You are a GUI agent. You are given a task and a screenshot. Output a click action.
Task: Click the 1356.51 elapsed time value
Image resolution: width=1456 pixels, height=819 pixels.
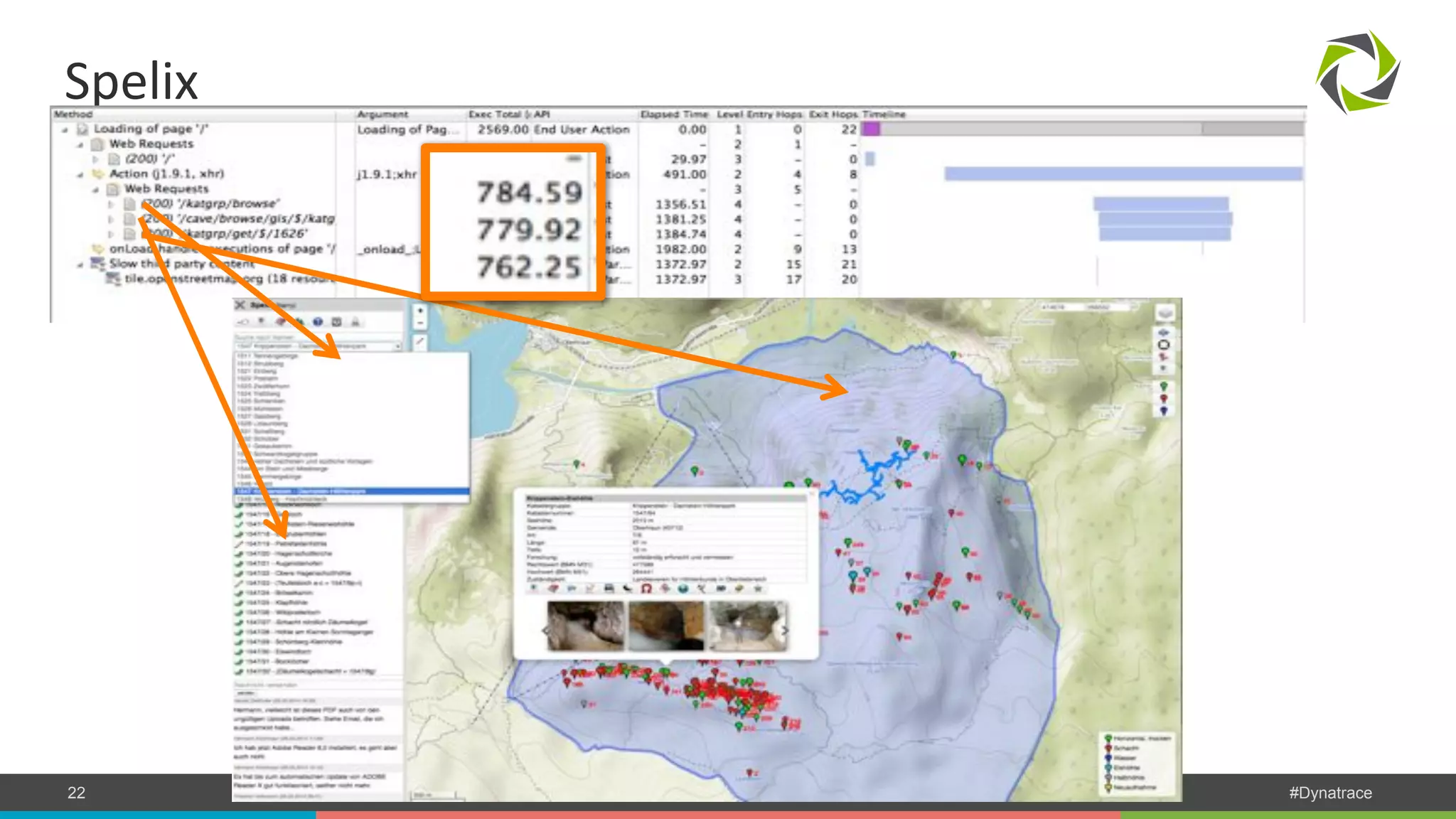680,205
